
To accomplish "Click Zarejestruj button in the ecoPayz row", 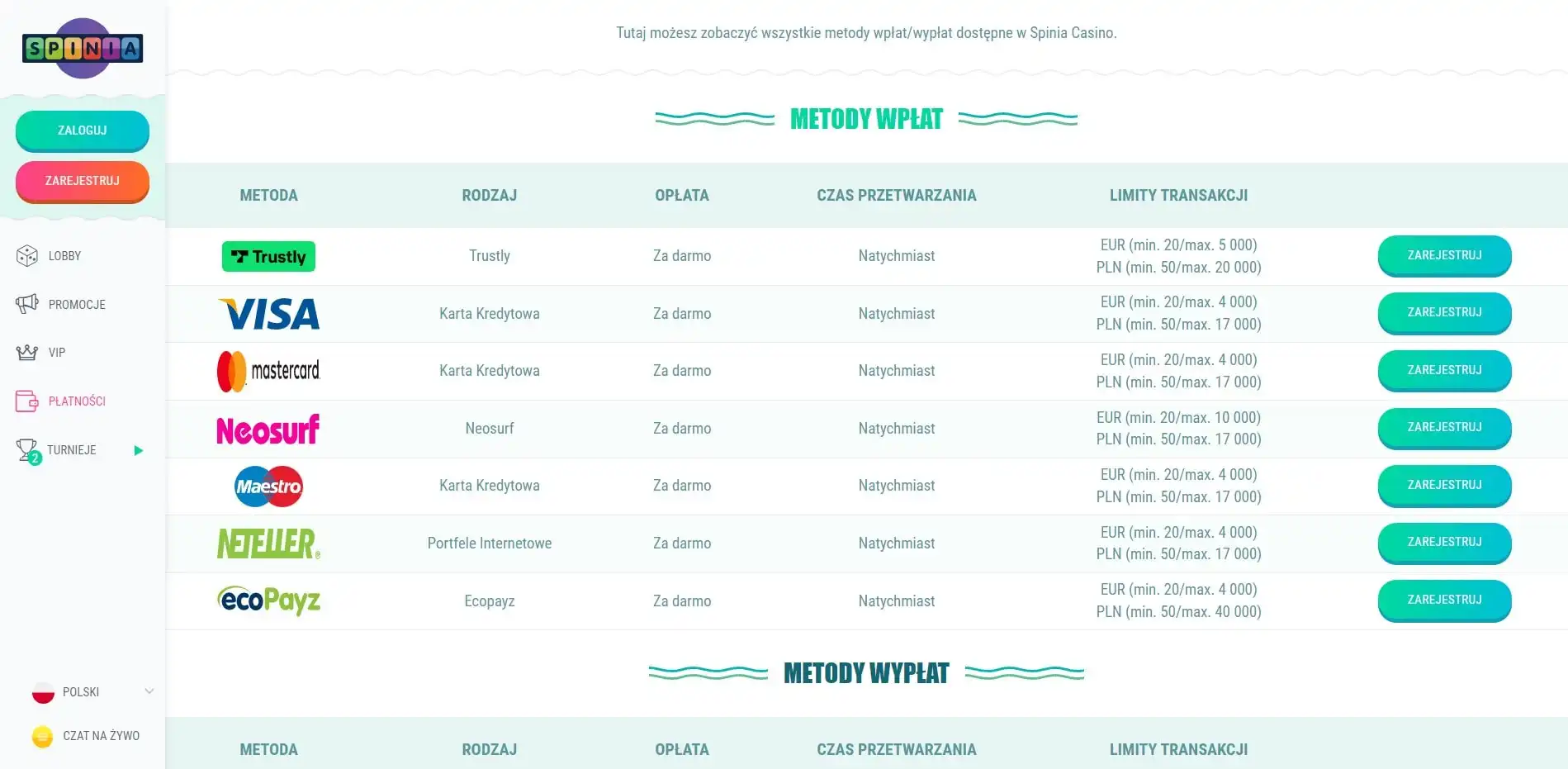I will click(1444, 600).
